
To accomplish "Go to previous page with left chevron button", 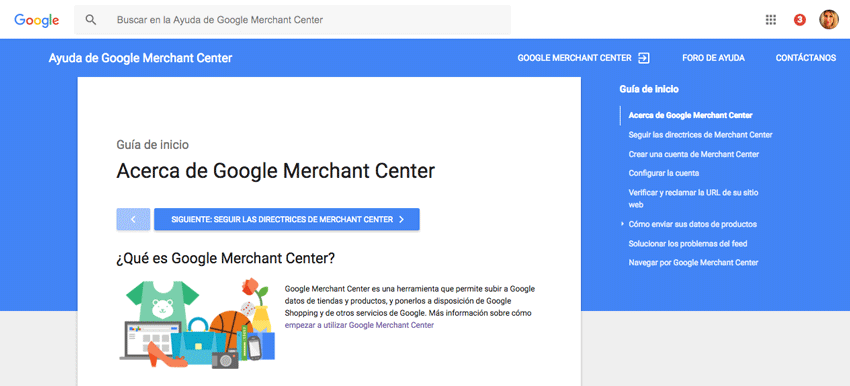I will (133, 219).
